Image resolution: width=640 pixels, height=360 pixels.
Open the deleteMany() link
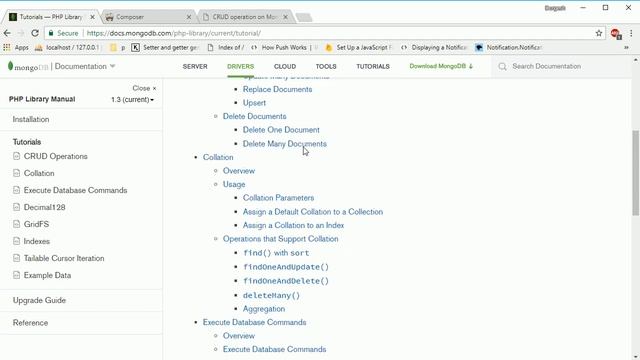pos(271,295)
